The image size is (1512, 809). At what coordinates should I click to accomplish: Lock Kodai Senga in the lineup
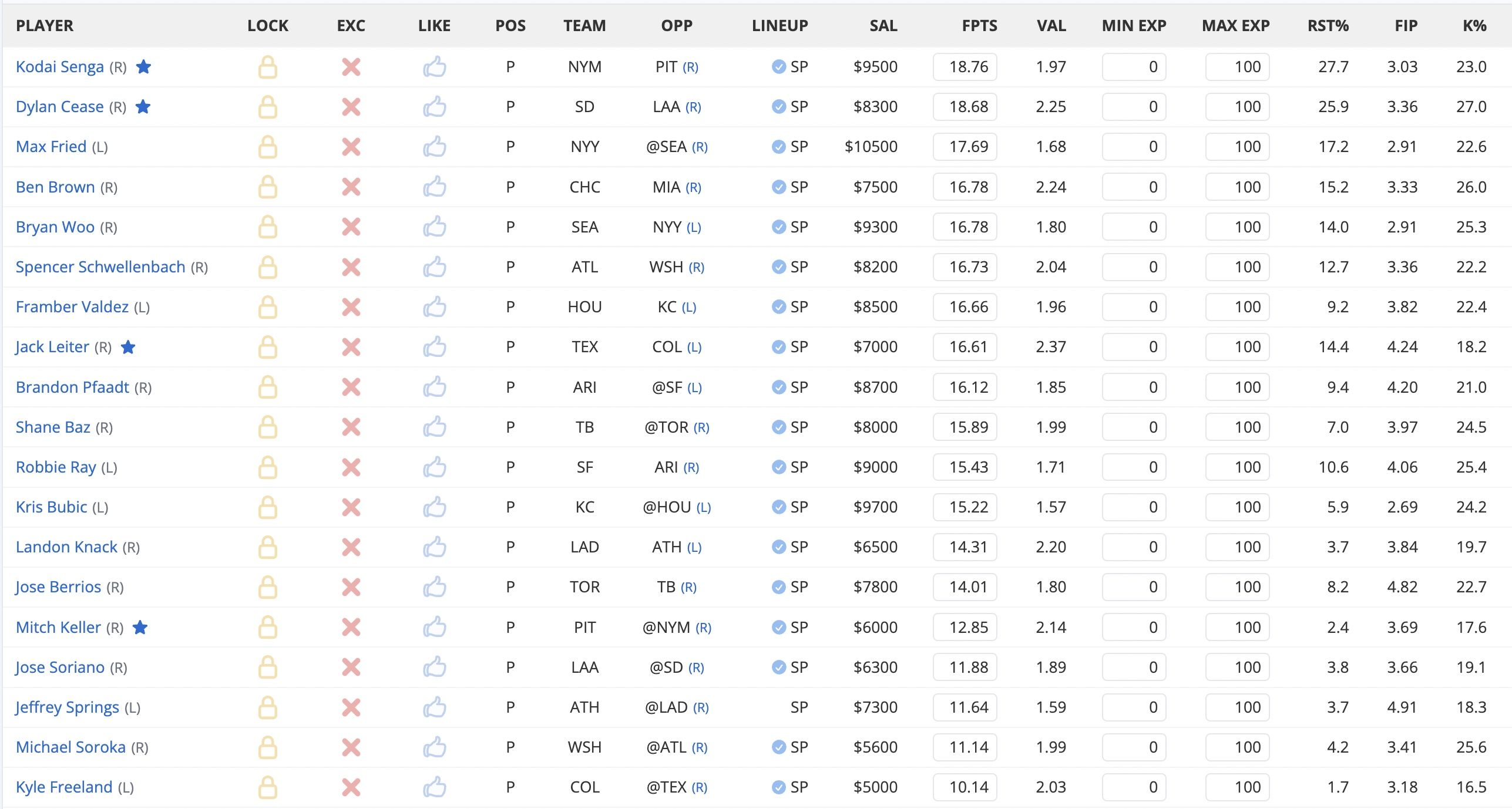[x=268, y=67]
